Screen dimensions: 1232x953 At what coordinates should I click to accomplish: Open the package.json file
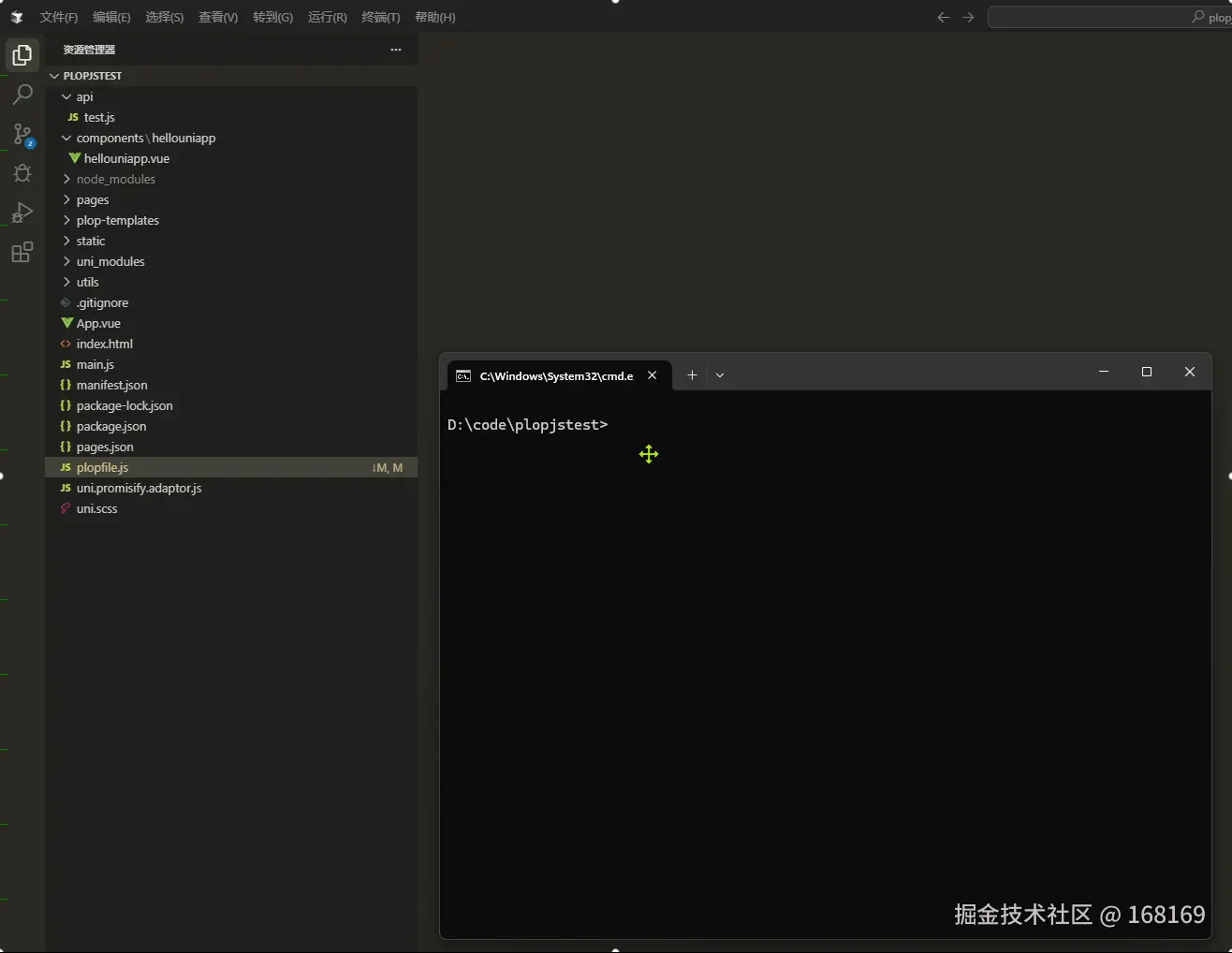point(111,426)
